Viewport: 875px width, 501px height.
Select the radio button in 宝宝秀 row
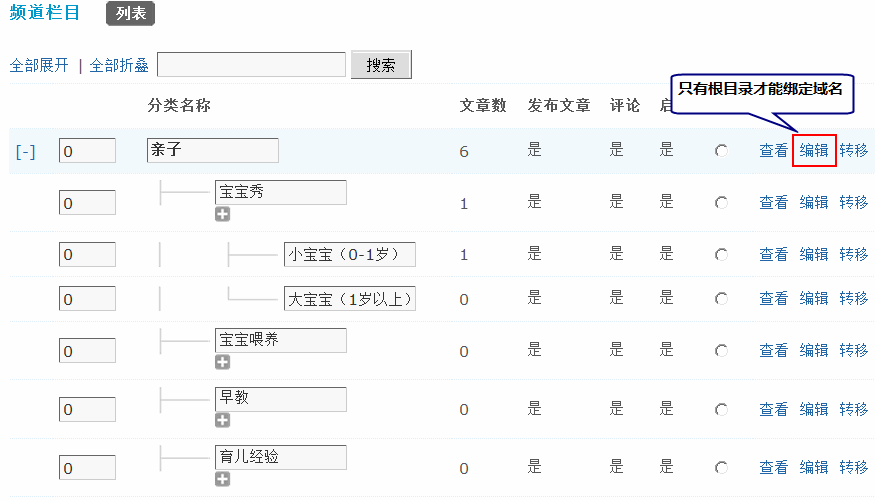tap(721, 203)
